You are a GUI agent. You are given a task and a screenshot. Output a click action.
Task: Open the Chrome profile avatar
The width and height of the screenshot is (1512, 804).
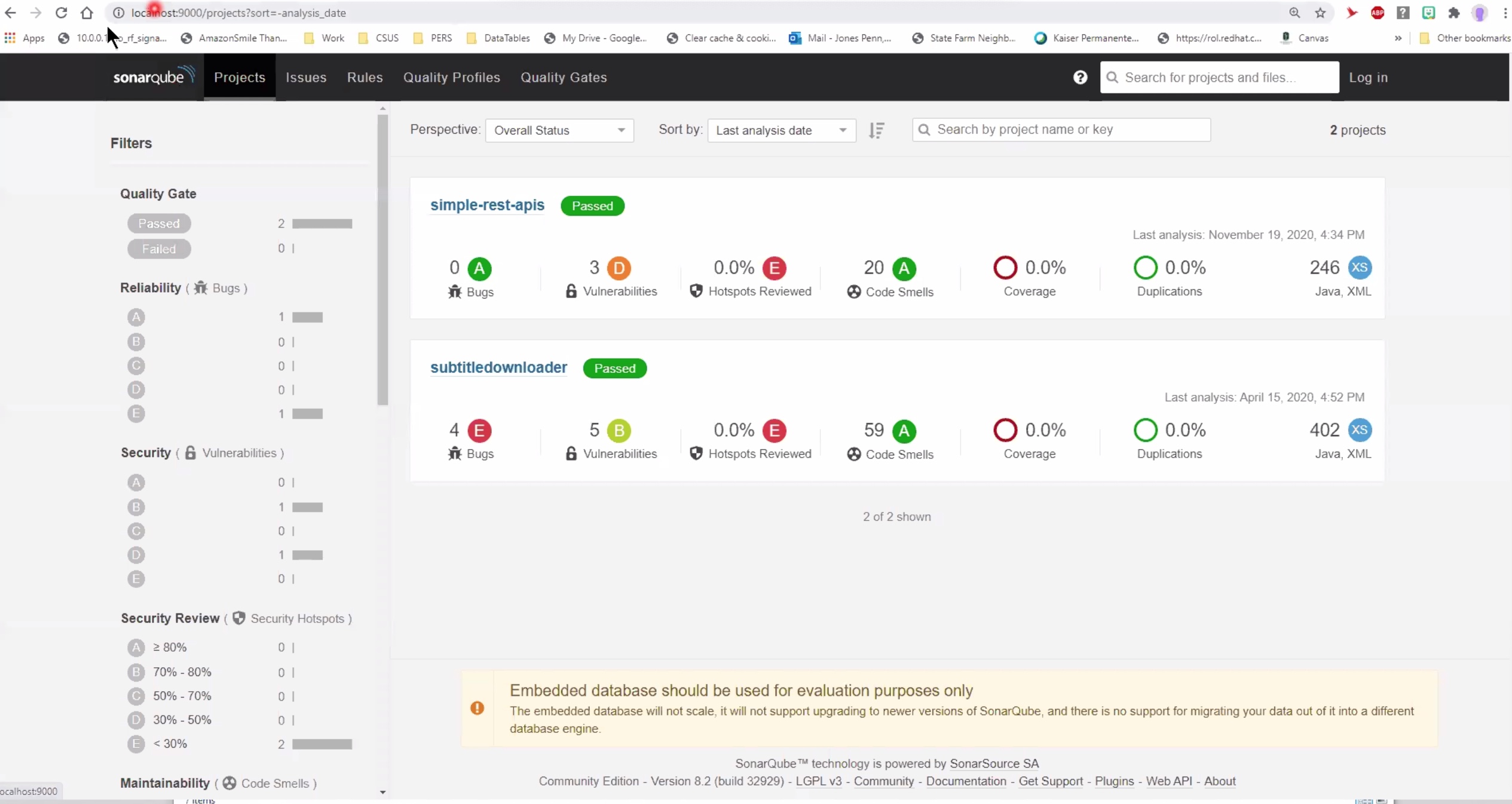pyautogui.click(x=1480, y=13)
